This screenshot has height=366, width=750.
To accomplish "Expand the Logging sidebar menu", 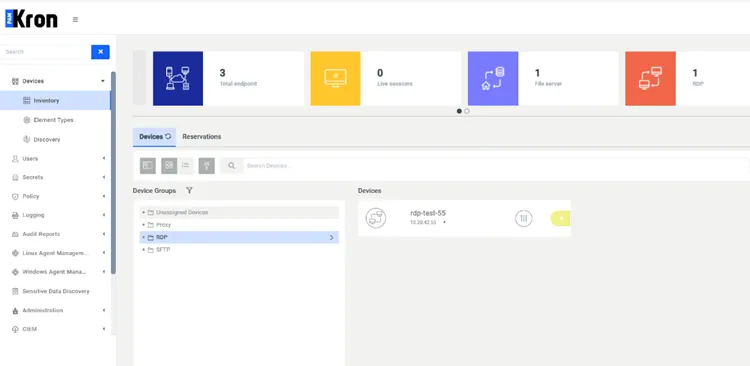I will point(55,215).
